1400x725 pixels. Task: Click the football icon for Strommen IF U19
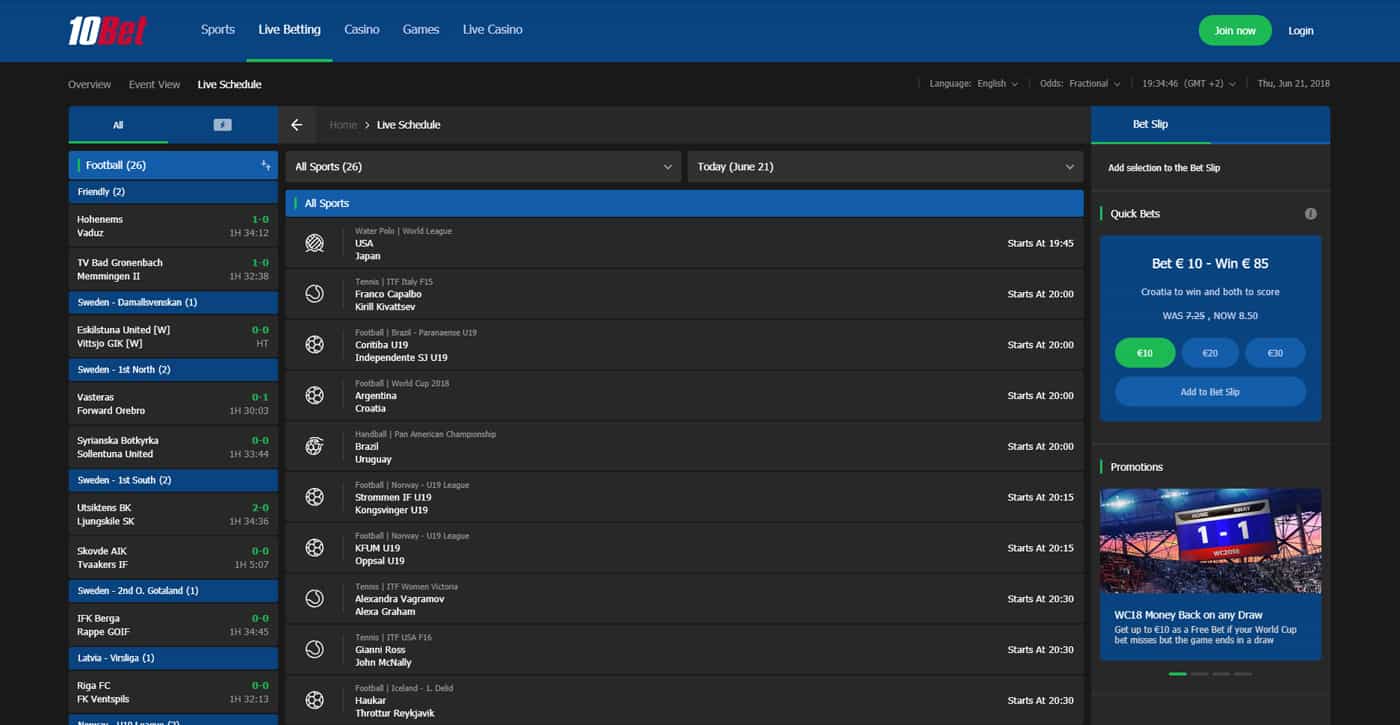pyautogui.click(x=315, y=497)
